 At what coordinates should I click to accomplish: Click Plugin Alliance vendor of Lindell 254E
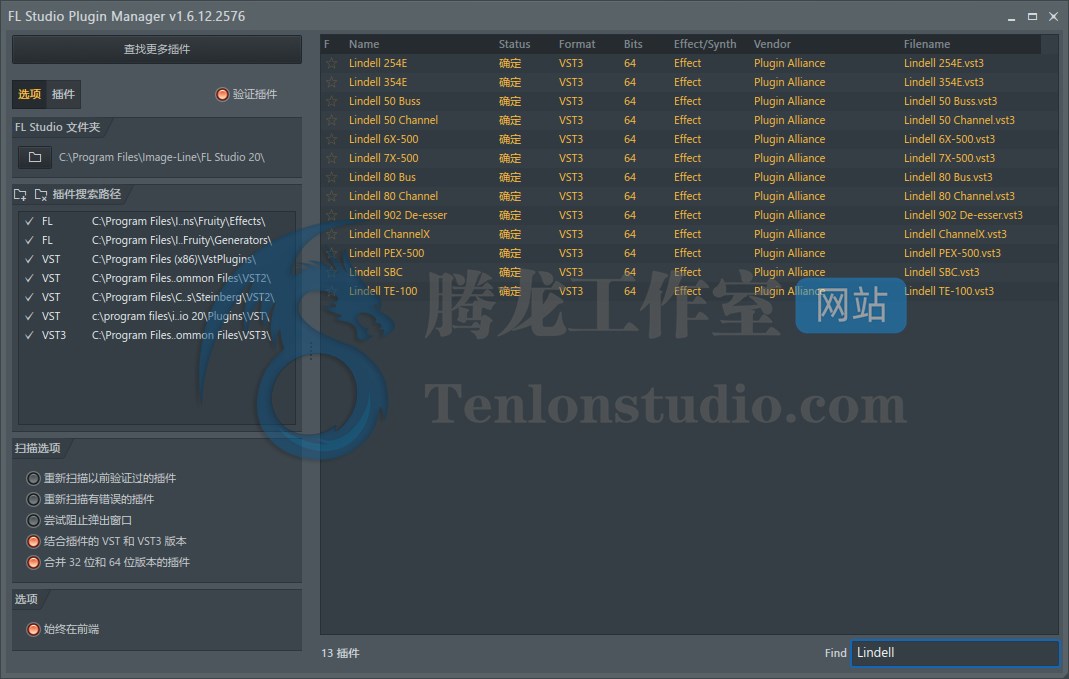tap(789, 63)
